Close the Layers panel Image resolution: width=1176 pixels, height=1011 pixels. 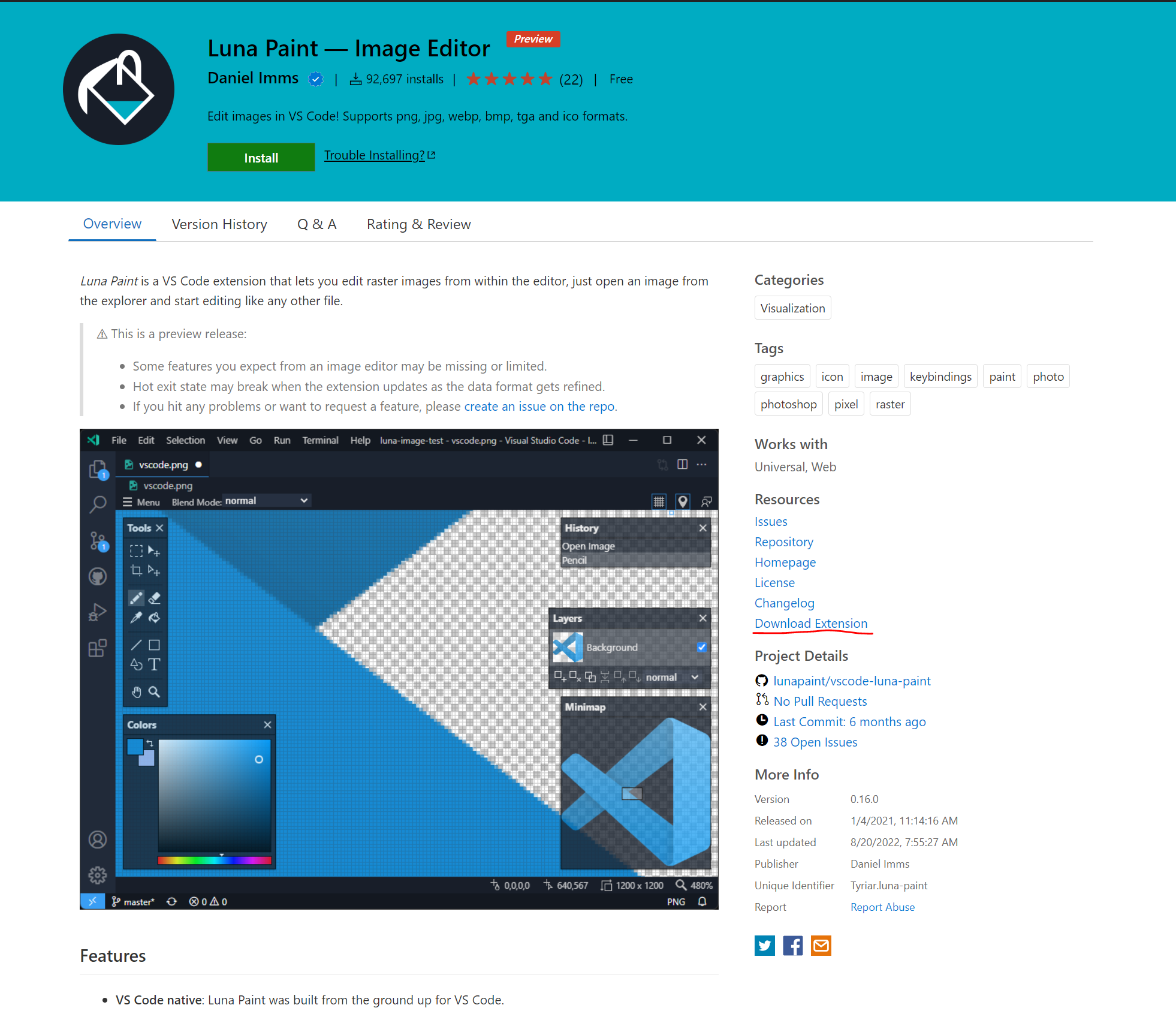click(702, 618)
